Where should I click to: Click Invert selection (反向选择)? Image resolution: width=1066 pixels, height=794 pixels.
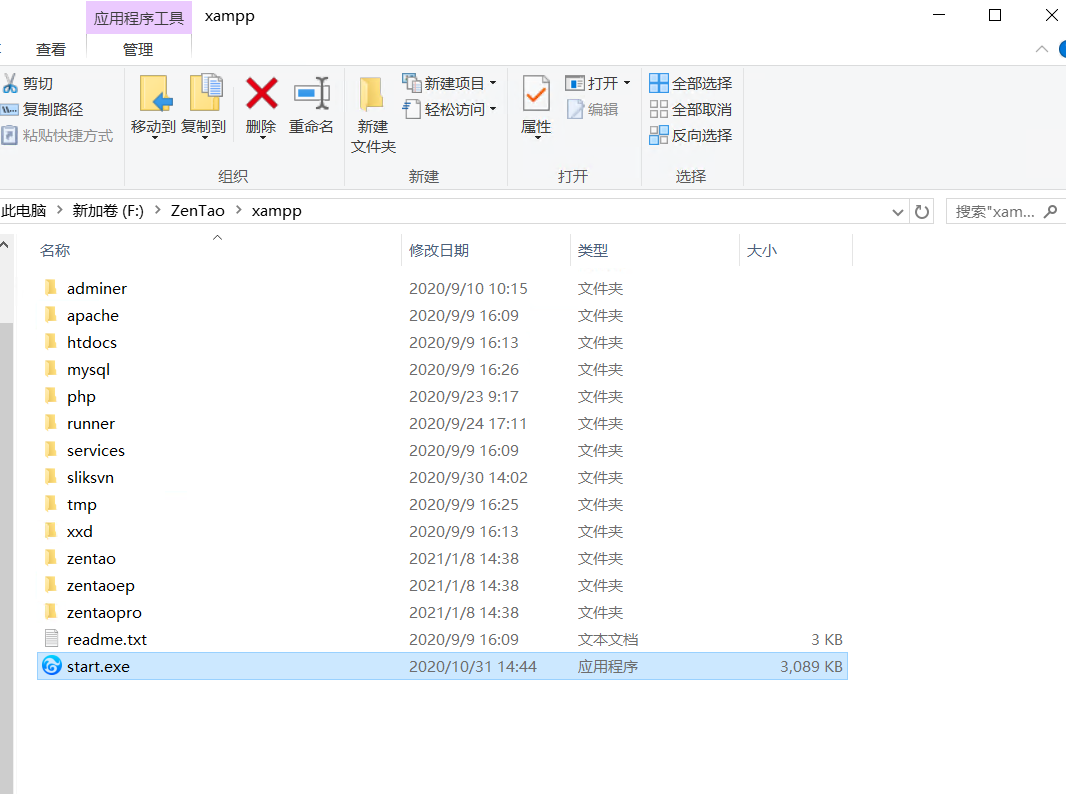click(x=691, y=135)
